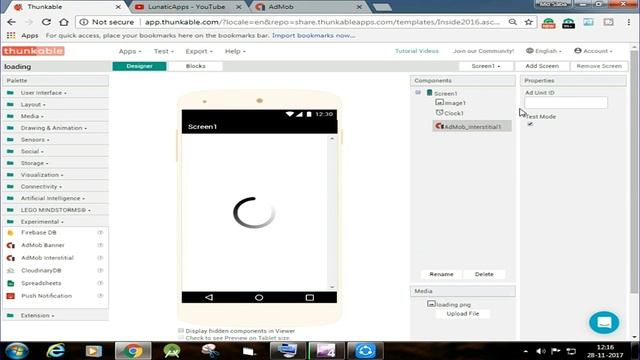Click the Upload File button
This screenshot has width=640, height=360.
coord(462,314)
